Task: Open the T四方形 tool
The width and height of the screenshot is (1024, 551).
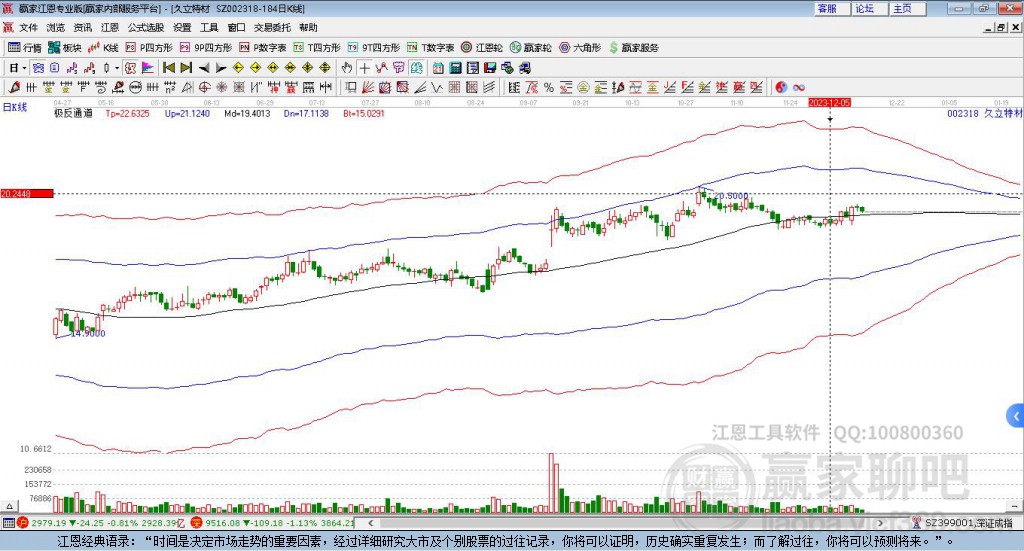Action: [317, 48]
